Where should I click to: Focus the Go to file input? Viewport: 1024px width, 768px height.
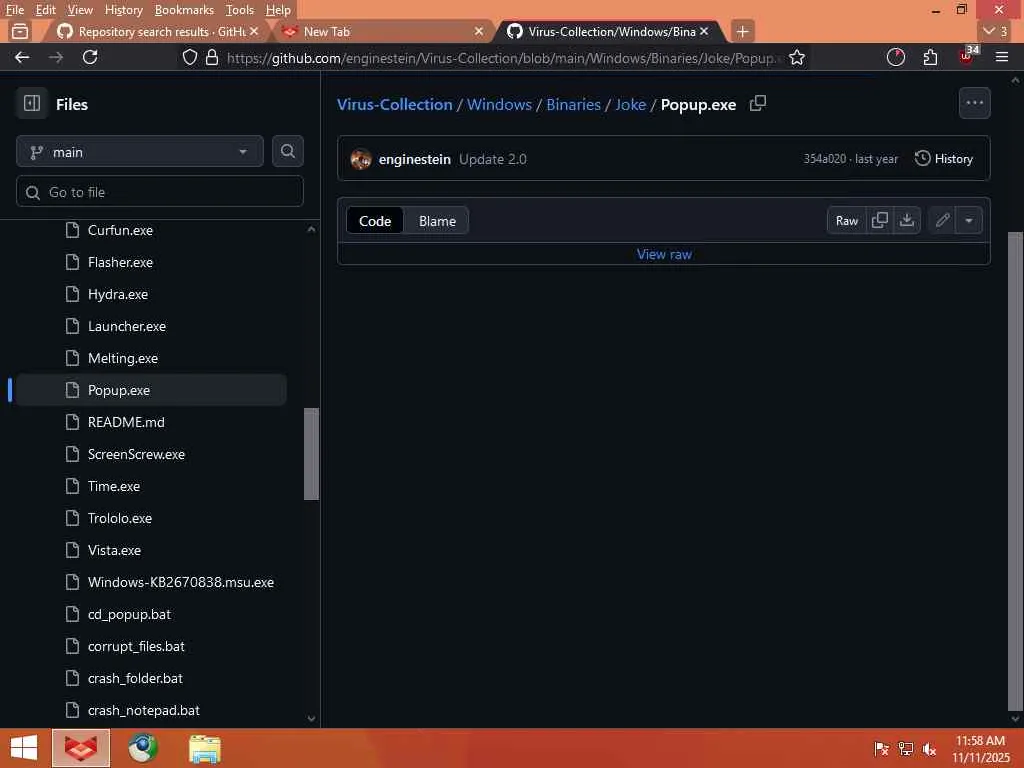click(x=159, y=192)
